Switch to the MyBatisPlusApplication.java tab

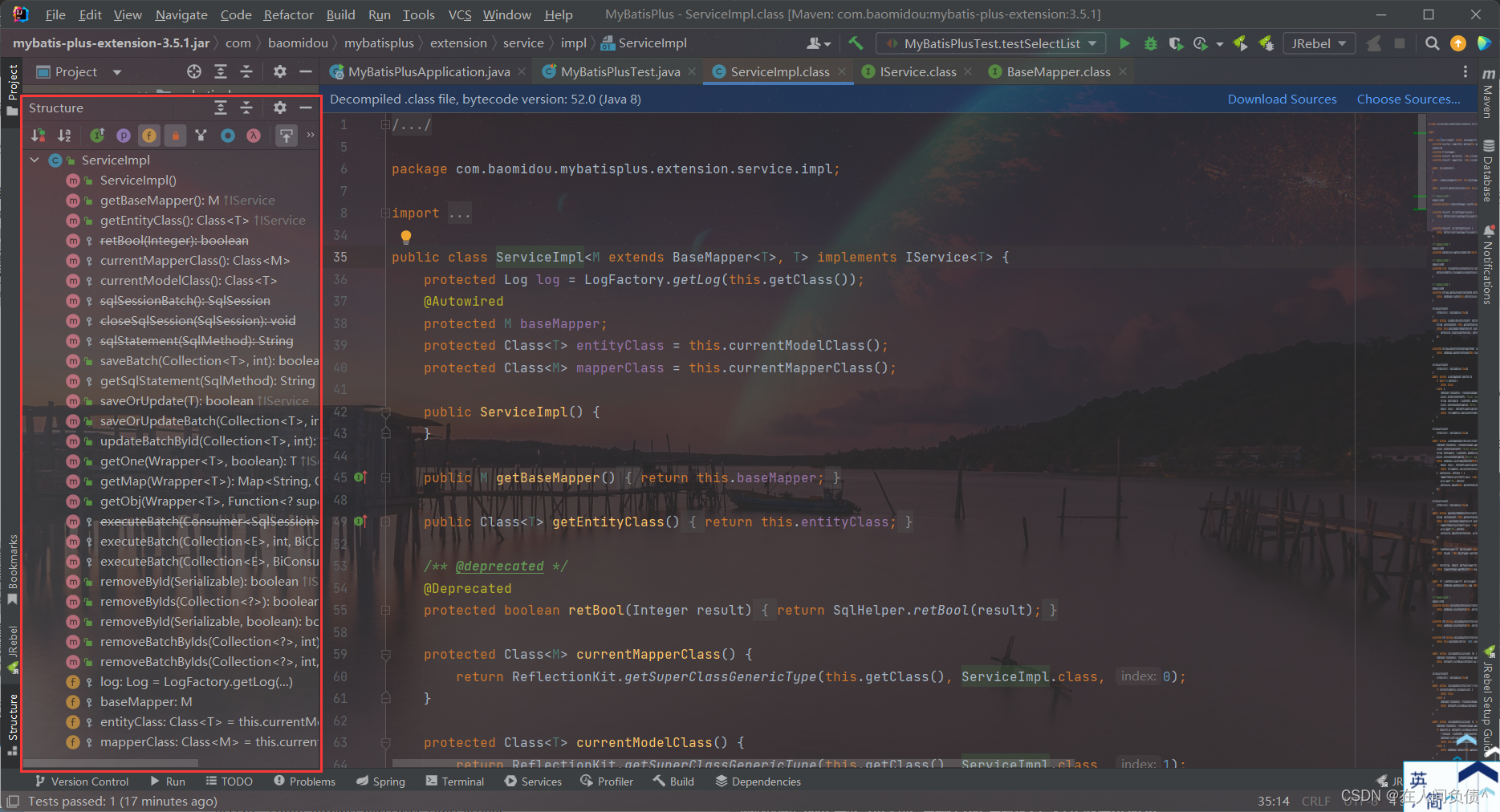click(x=429, y=71)
